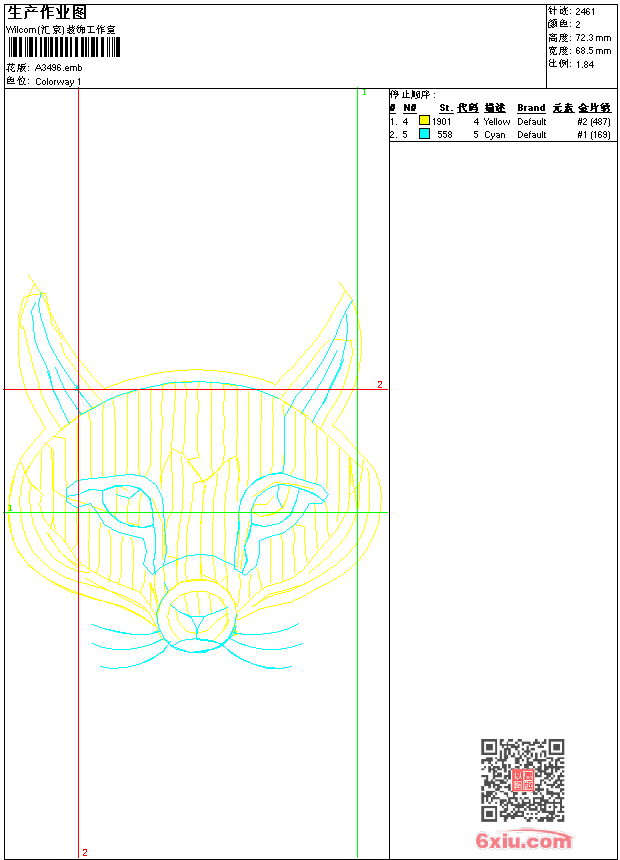Click the QR code image
This screenshot has width=620, height=860.
click(x=522, y=780)
